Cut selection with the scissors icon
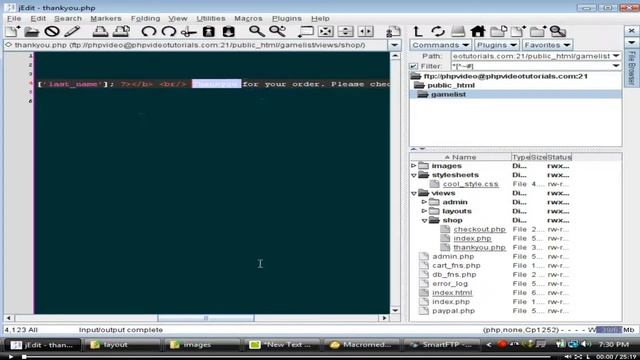 pyautogui.click(x=189, y=31)
